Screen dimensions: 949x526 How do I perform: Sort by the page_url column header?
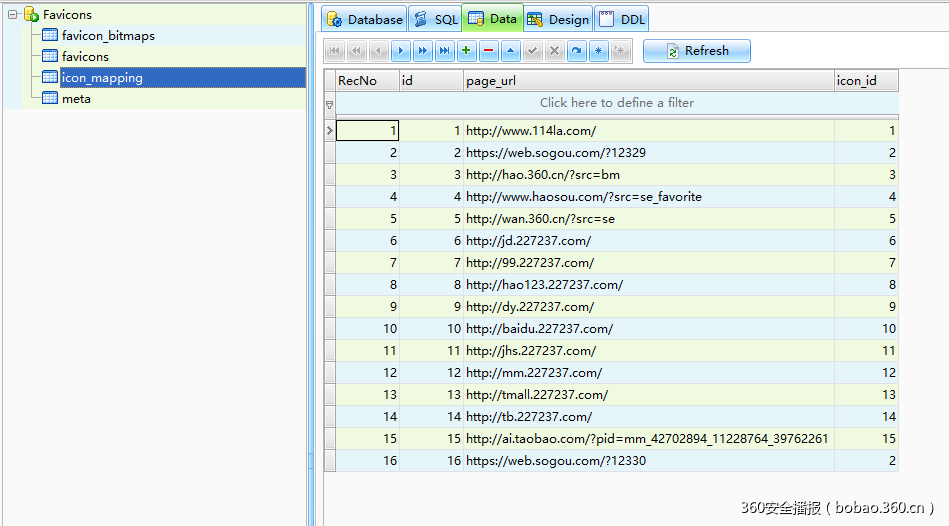[648, 81]
